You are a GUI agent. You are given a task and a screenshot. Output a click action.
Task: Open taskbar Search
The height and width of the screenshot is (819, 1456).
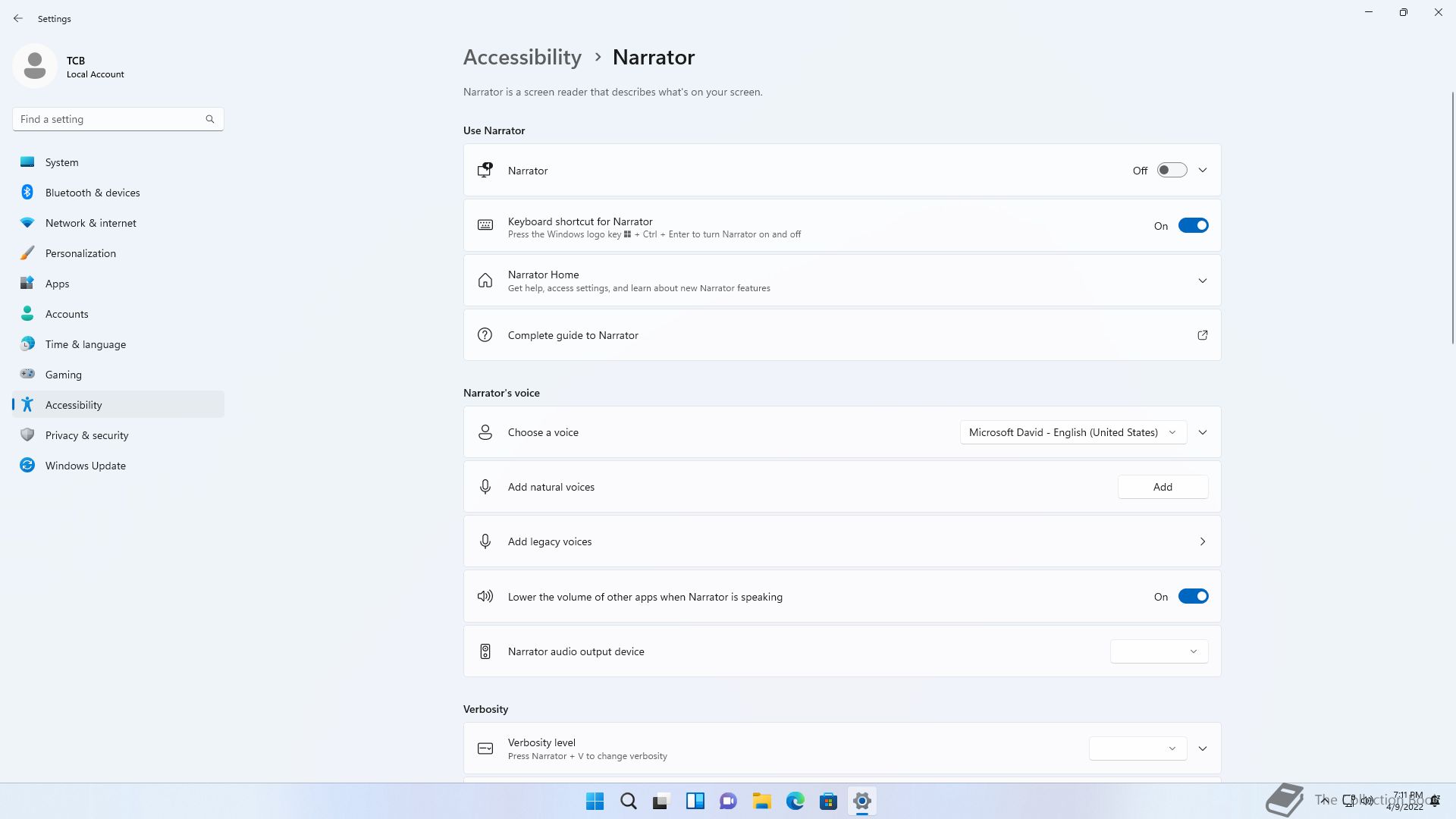(x=629, y=801)
